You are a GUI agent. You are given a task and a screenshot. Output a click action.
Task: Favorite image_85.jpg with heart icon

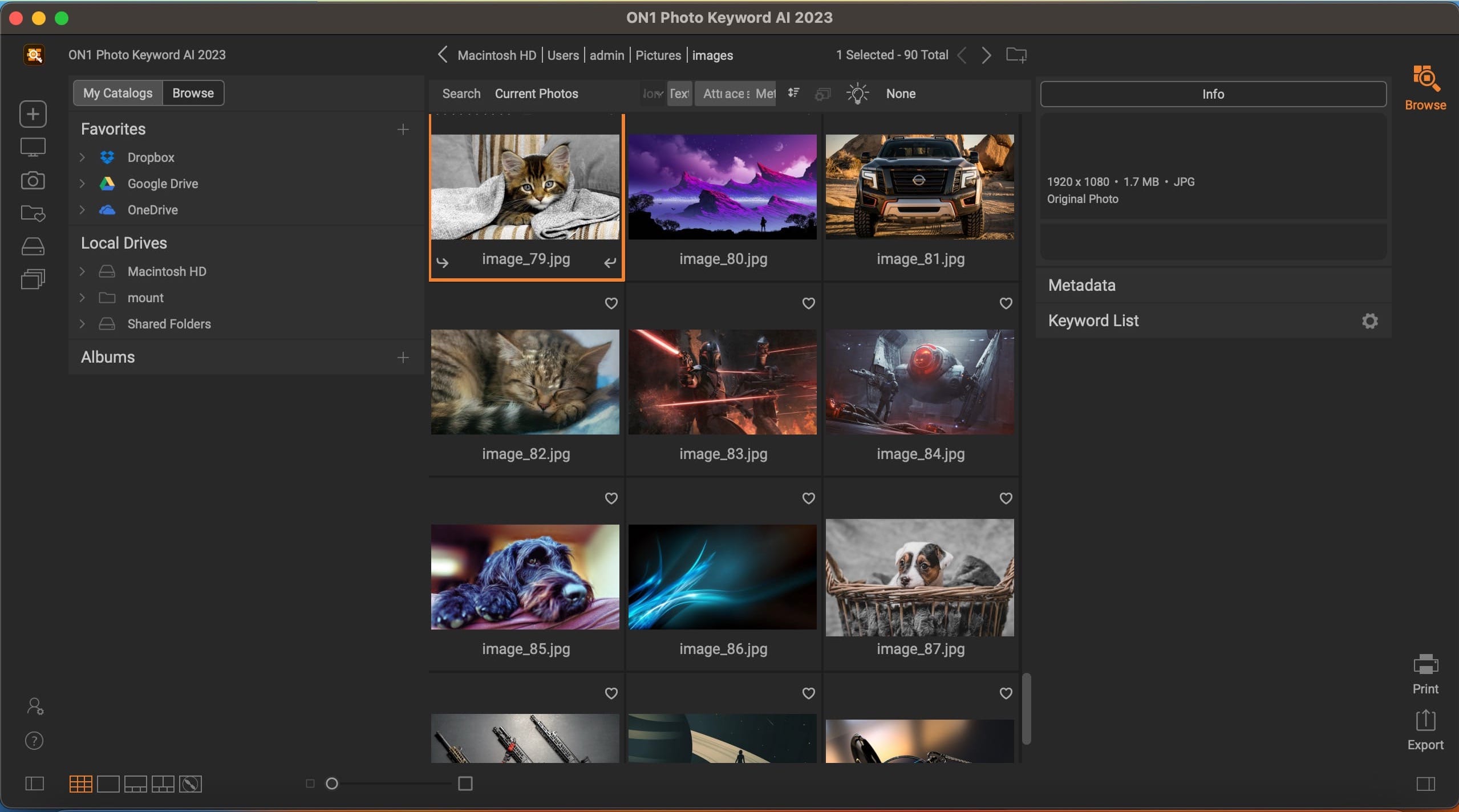(611, 498)
